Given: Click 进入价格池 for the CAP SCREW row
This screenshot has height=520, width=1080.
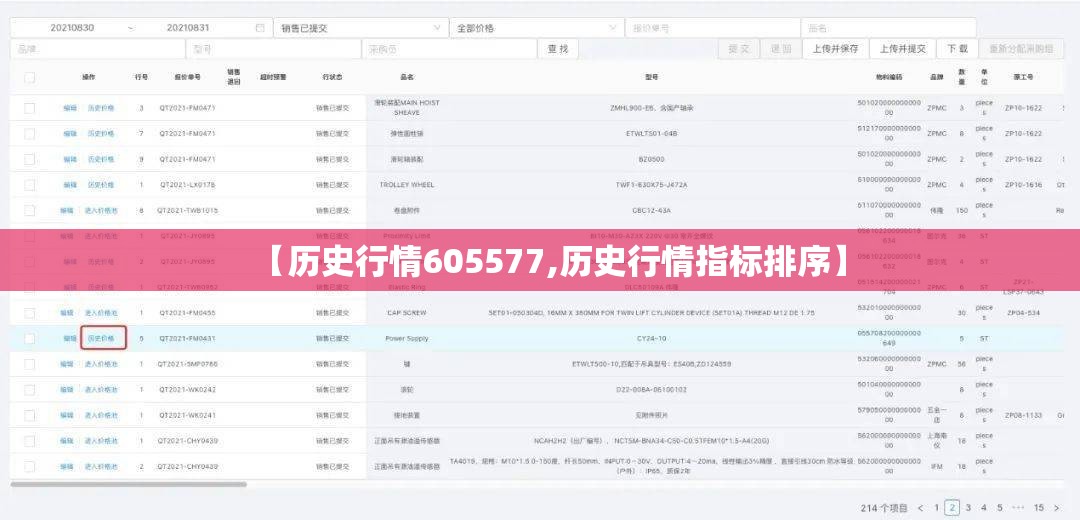Looking at the screenshot, I should coord(101,313).
